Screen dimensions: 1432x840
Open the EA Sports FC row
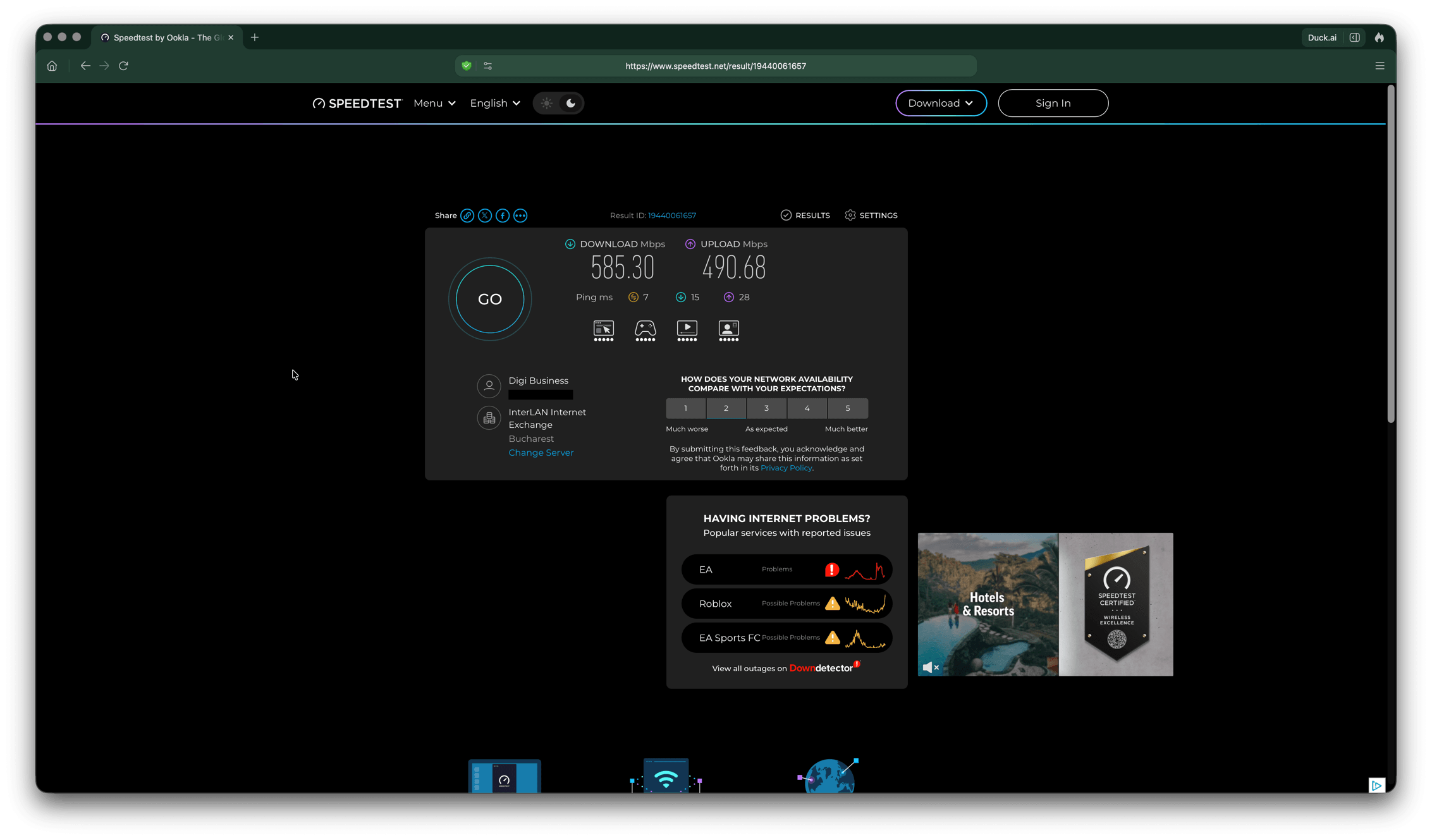(x=786, y=638)
